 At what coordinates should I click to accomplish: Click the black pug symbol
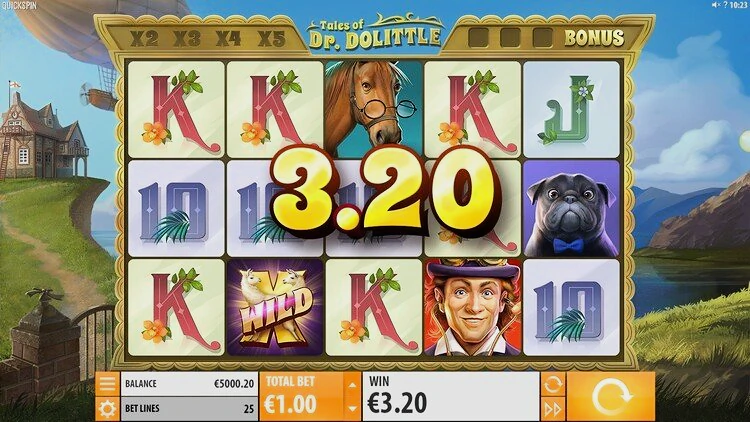pyautogui.click(x=571, y=209)
